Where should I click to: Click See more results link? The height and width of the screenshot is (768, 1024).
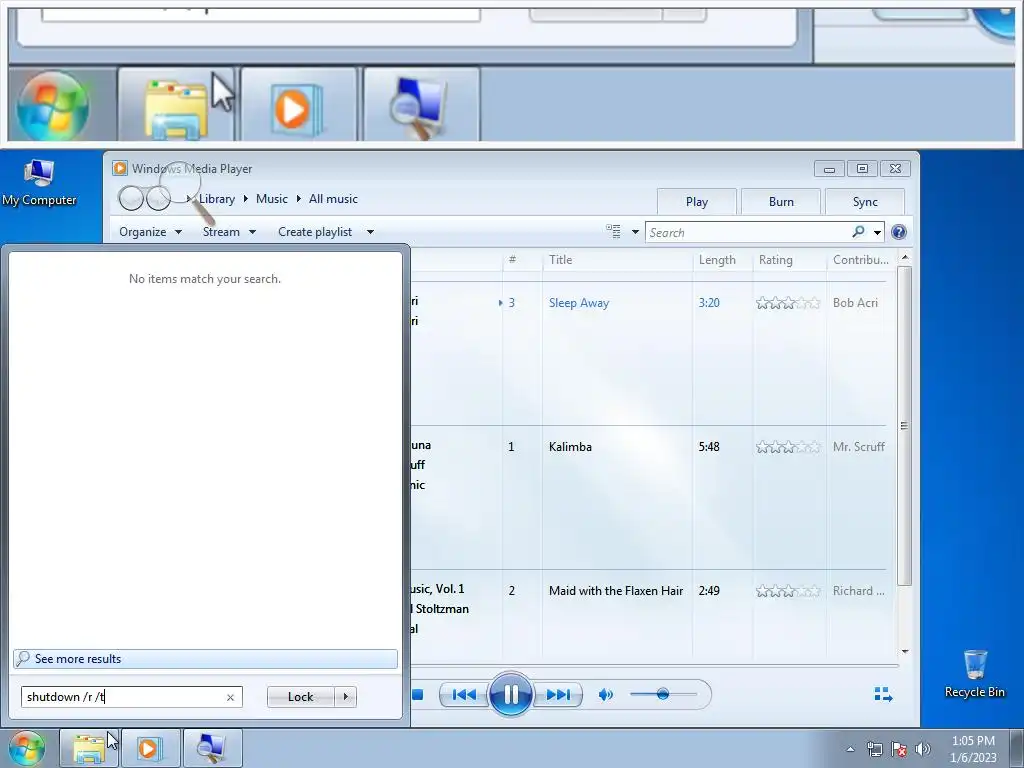[205, 658]
